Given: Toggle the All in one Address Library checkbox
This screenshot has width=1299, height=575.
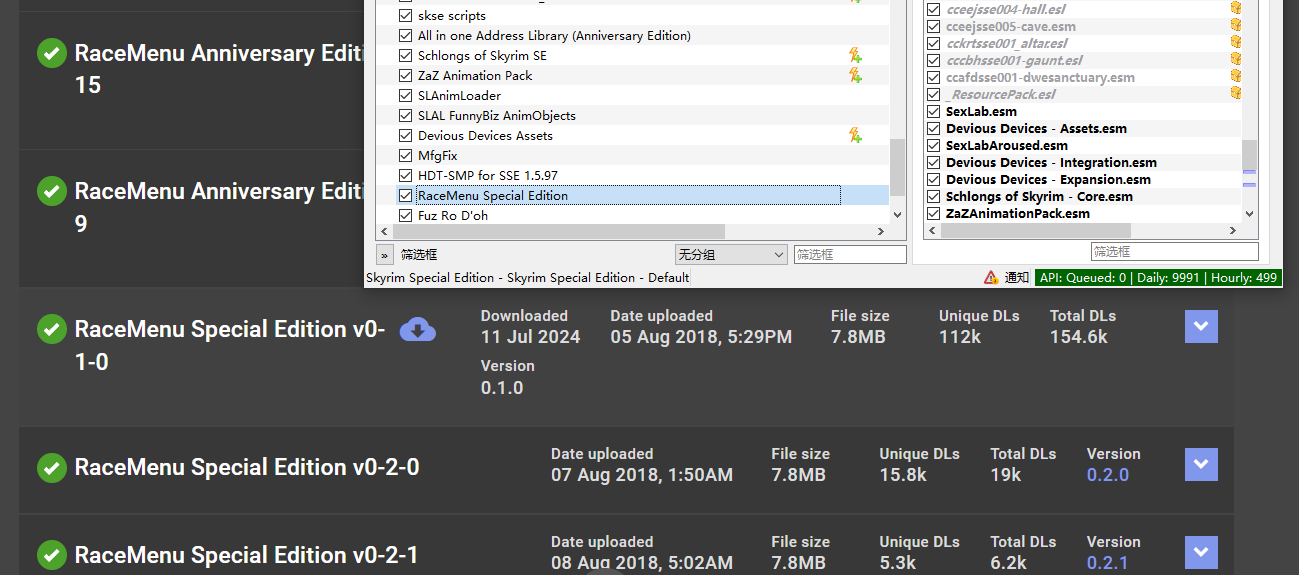Looking at the screenshot, I should 405,36.
